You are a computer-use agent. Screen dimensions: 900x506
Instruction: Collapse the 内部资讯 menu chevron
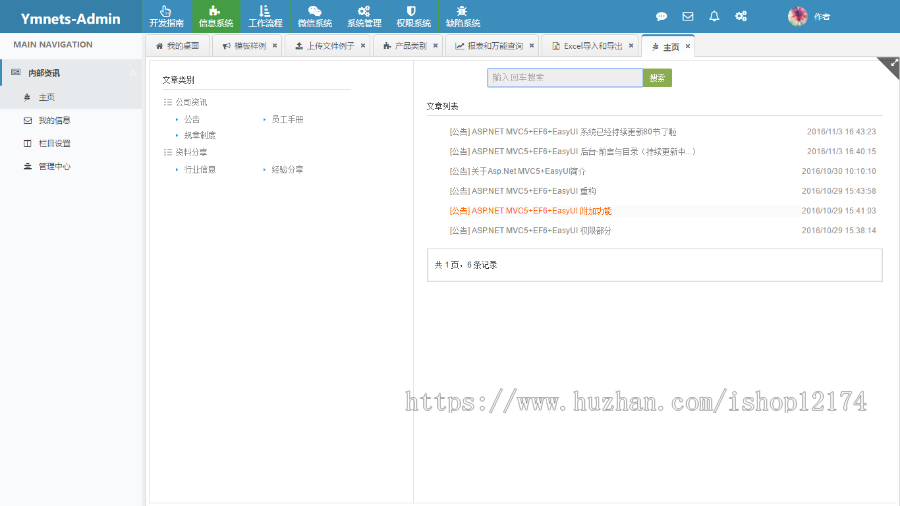[x=133, y=73]
